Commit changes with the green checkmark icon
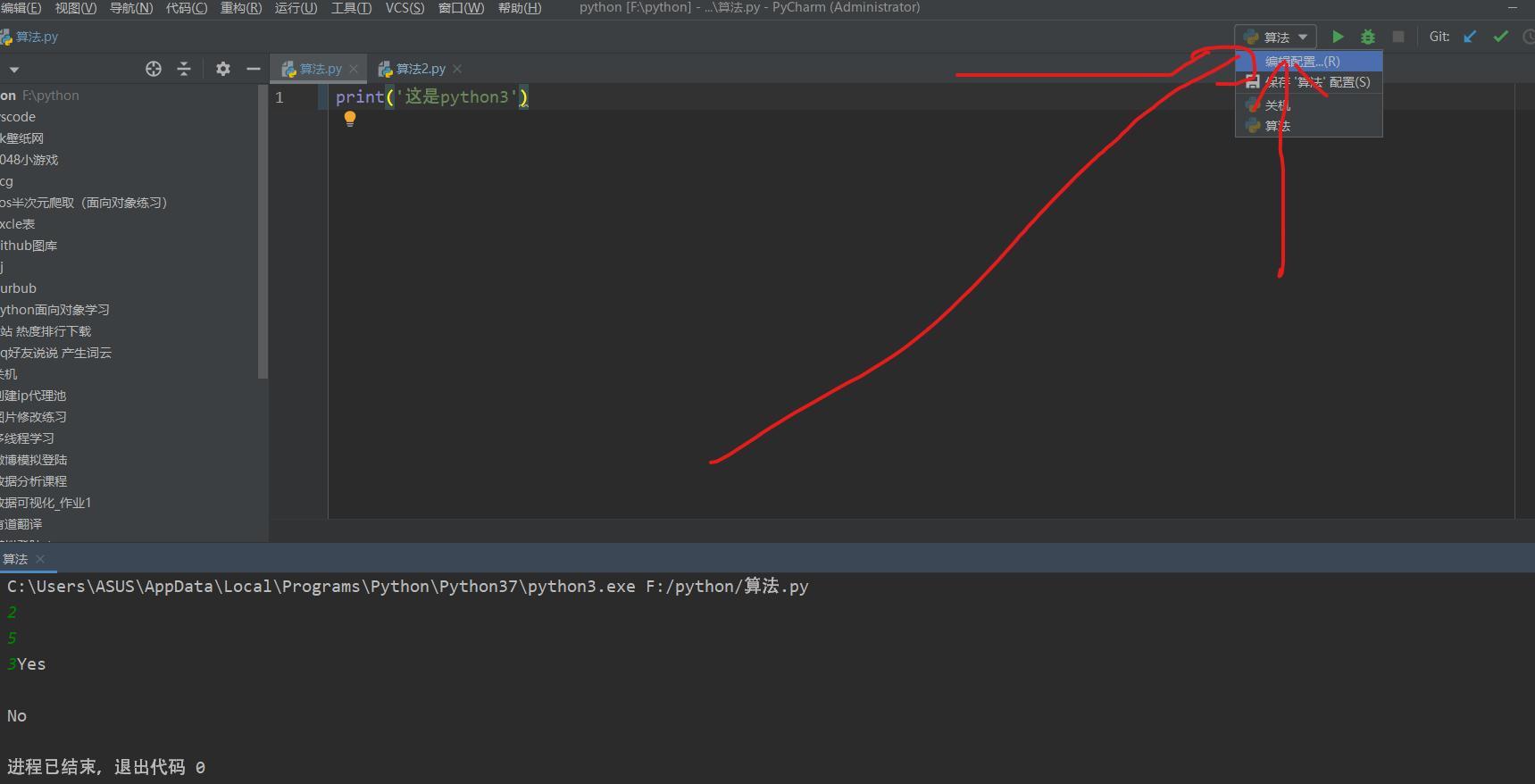Image resolution: width=1535 pixels, height=784 pixels. click(x=1500, y=37)
